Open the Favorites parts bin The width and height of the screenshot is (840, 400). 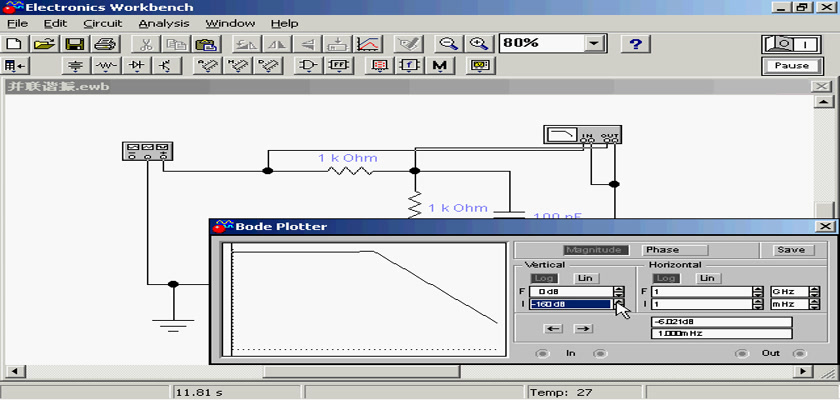click(16, 66)
